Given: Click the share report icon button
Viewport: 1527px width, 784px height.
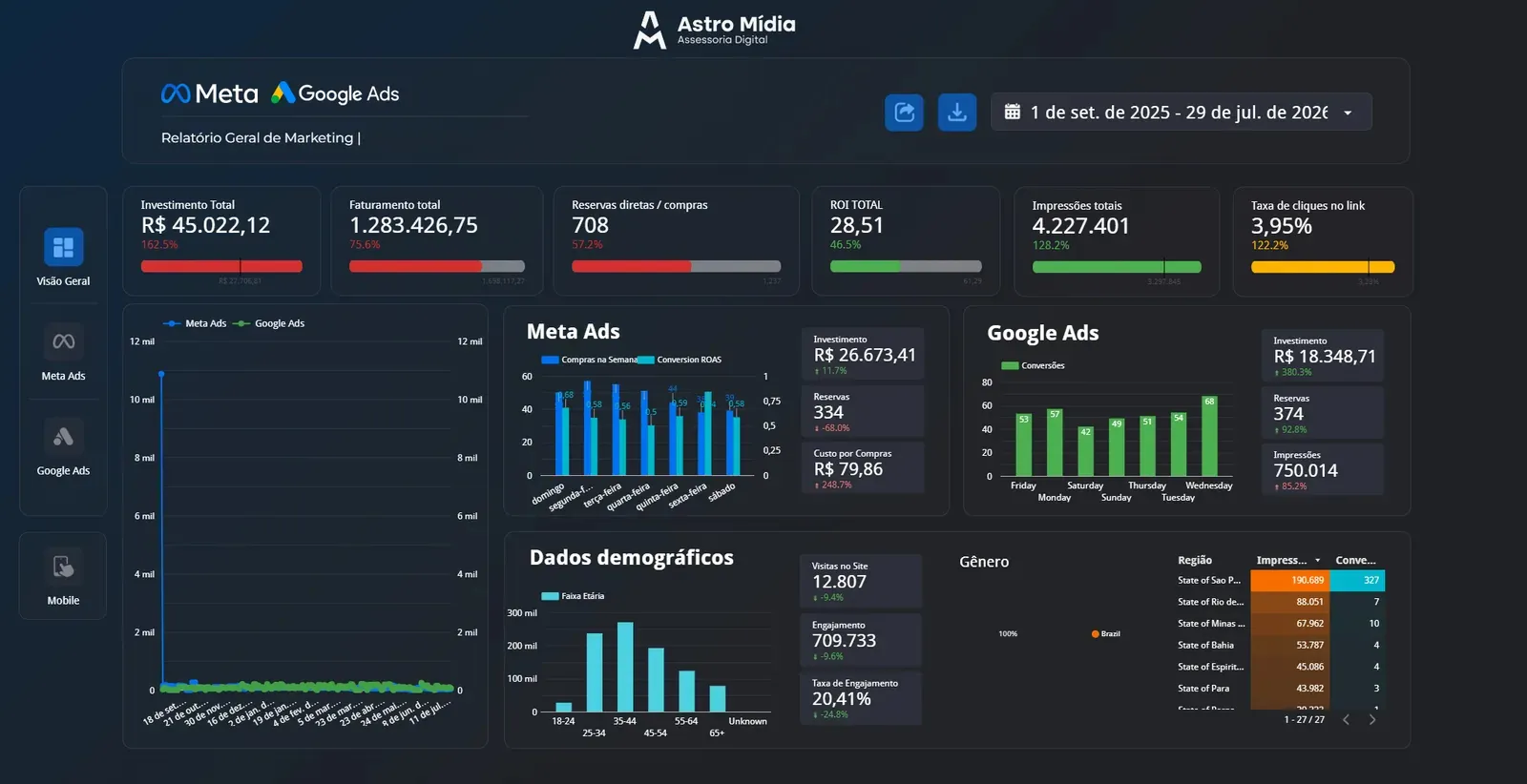Looking at the screenshot, I should point(904,113).
